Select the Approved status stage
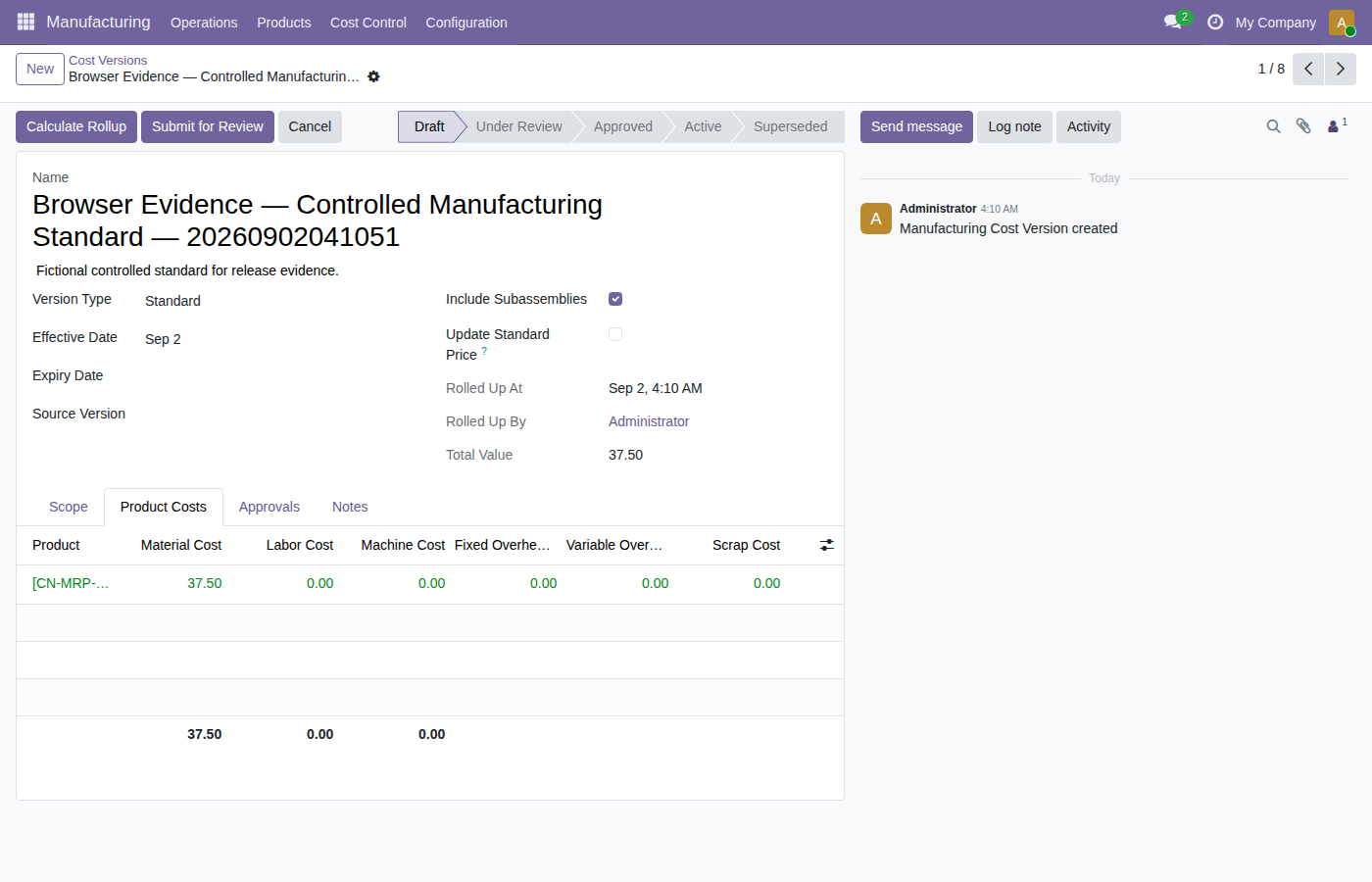1372x882 pixels. coord(623,126)
